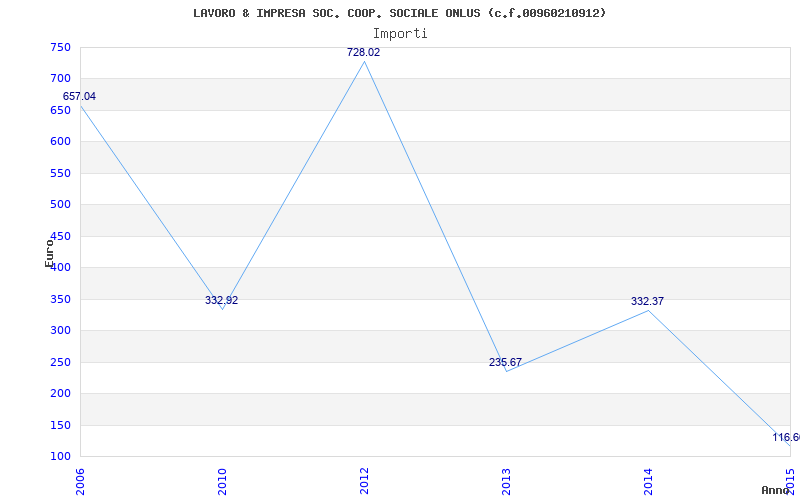This screenshot has width=800, height=500.
Task: Click y-axis tick 400
Action: pyautogui.click(x=60, y=267)
